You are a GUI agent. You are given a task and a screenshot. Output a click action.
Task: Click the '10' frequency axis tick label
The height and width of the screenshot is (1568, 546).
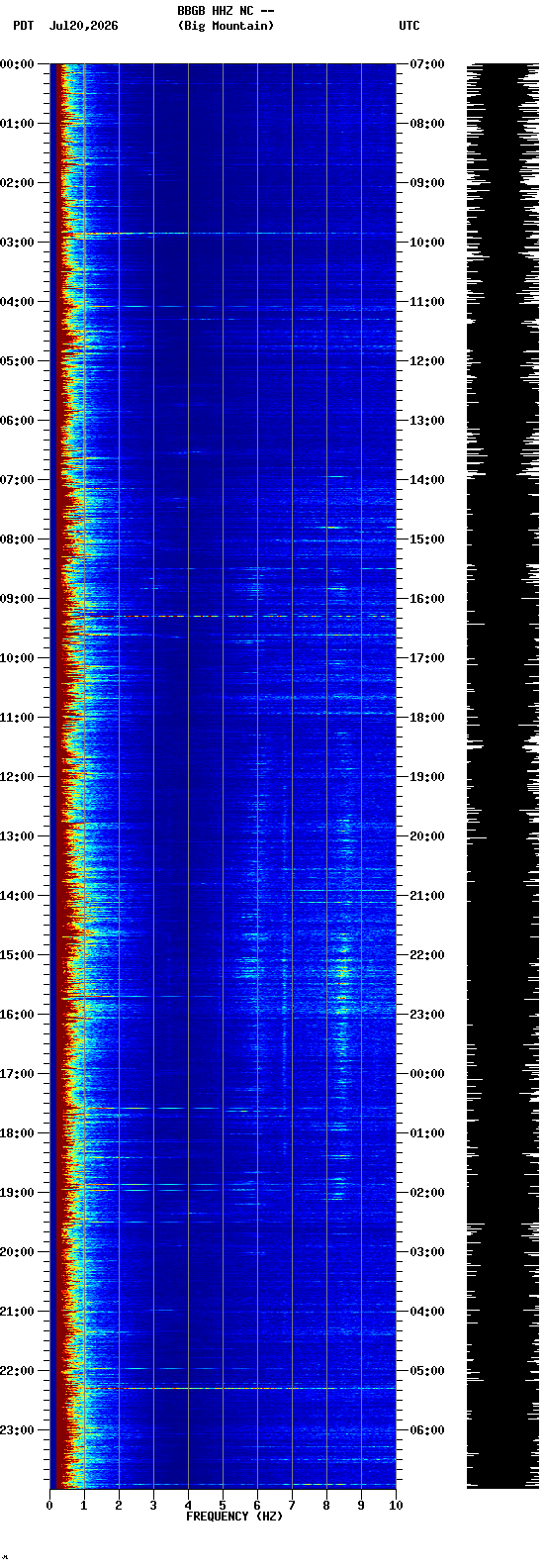tap(396, 1506)
